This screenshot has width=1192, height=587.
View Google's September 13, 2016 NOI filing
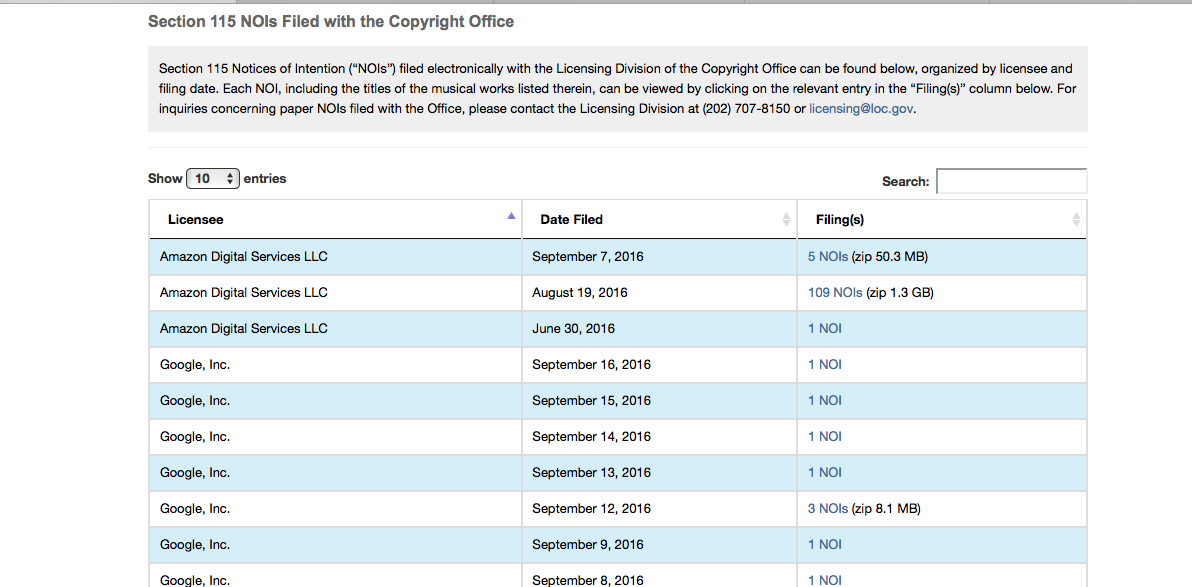(x=824, y=473)
